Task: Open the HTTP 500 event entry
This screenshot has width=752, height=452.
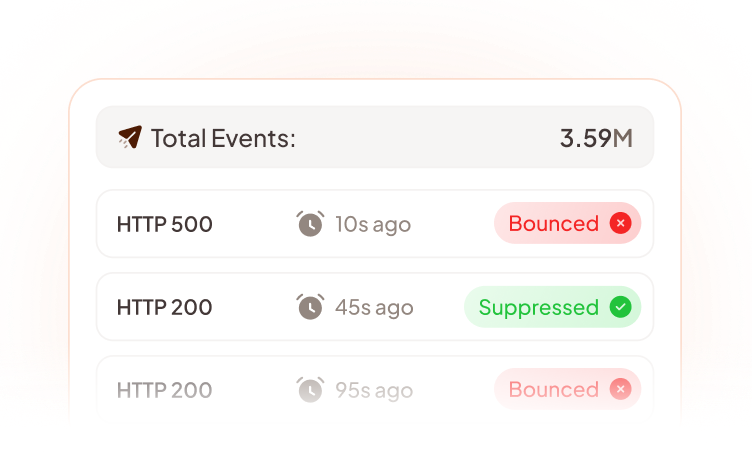Action: (x=375, y=224)
